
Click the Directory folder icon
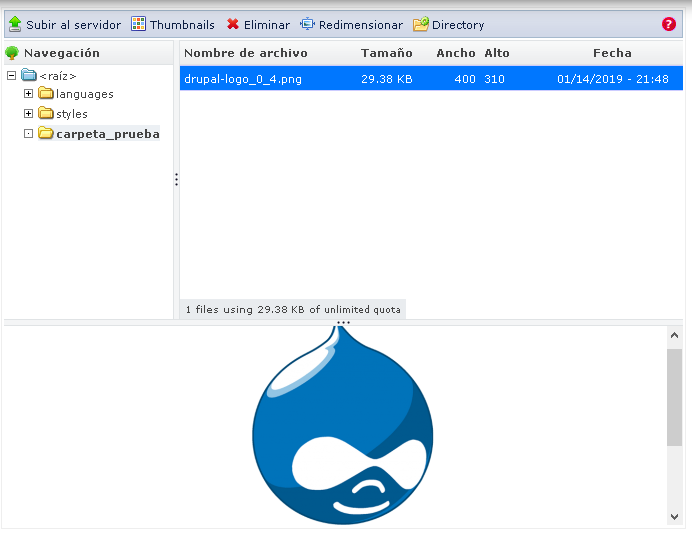click(x=421, y=24)
